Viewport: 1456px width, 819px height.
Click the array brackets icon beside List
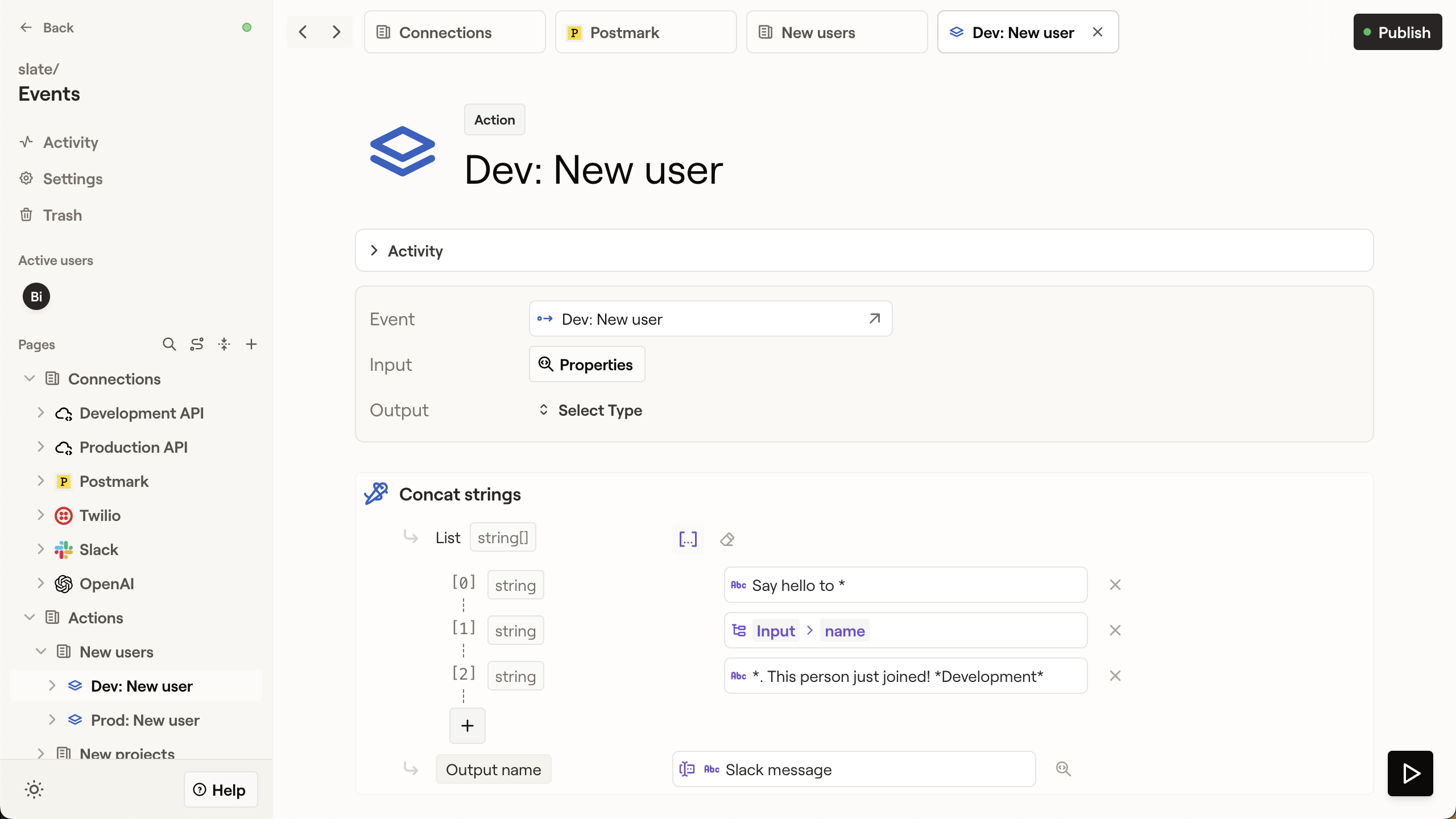(x=688, y=539)
